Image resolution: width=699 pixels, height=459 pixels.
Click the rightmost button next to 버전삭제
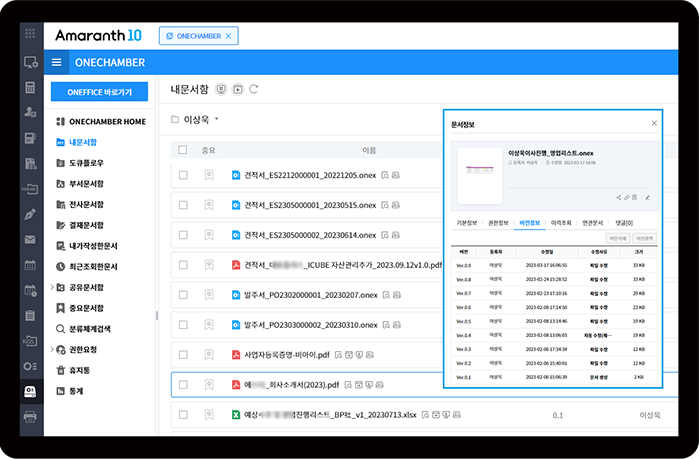tap(644, 238)
